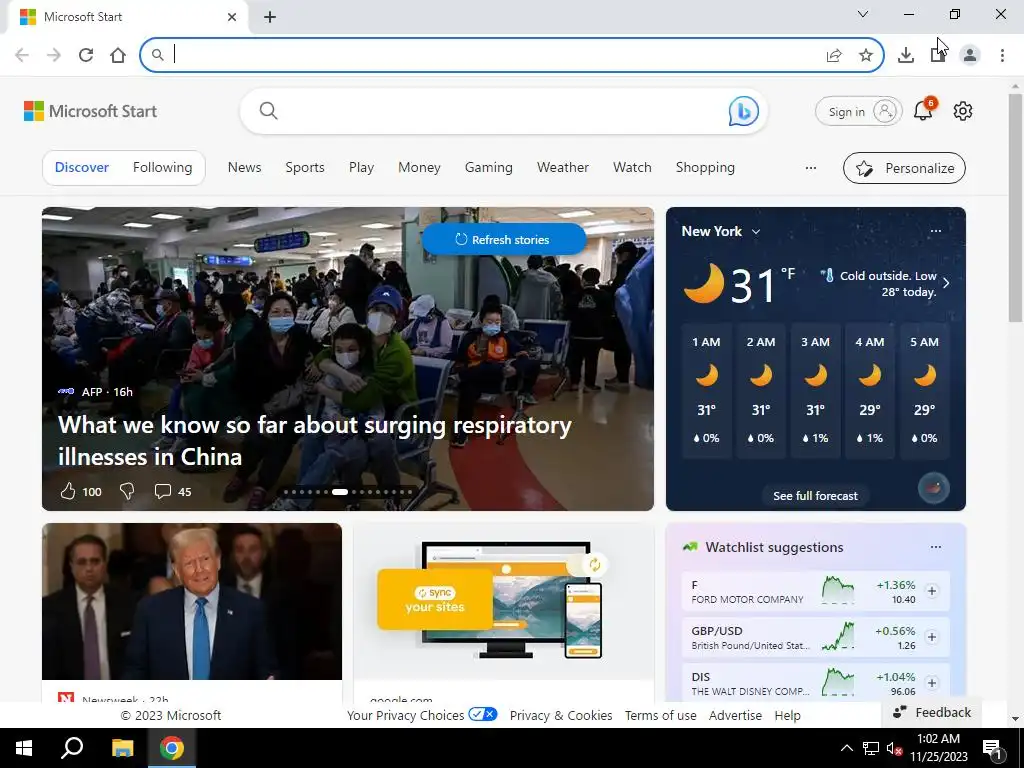Open the Shopping section

click(705, 167)
